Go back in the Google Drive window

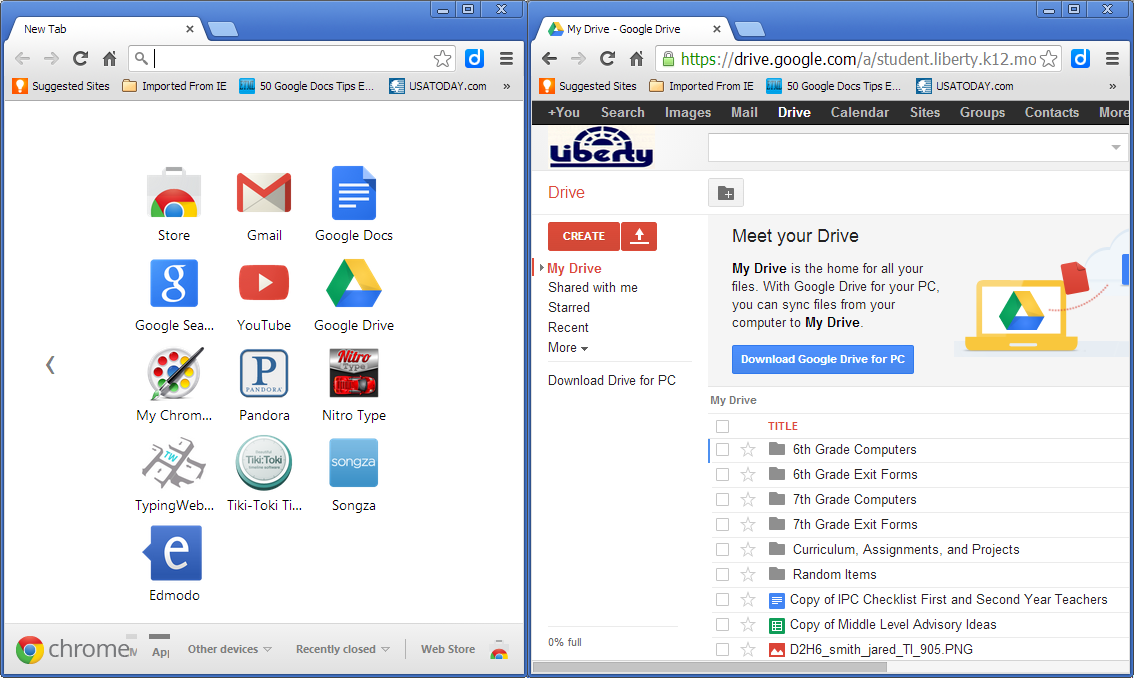[550, 59]
